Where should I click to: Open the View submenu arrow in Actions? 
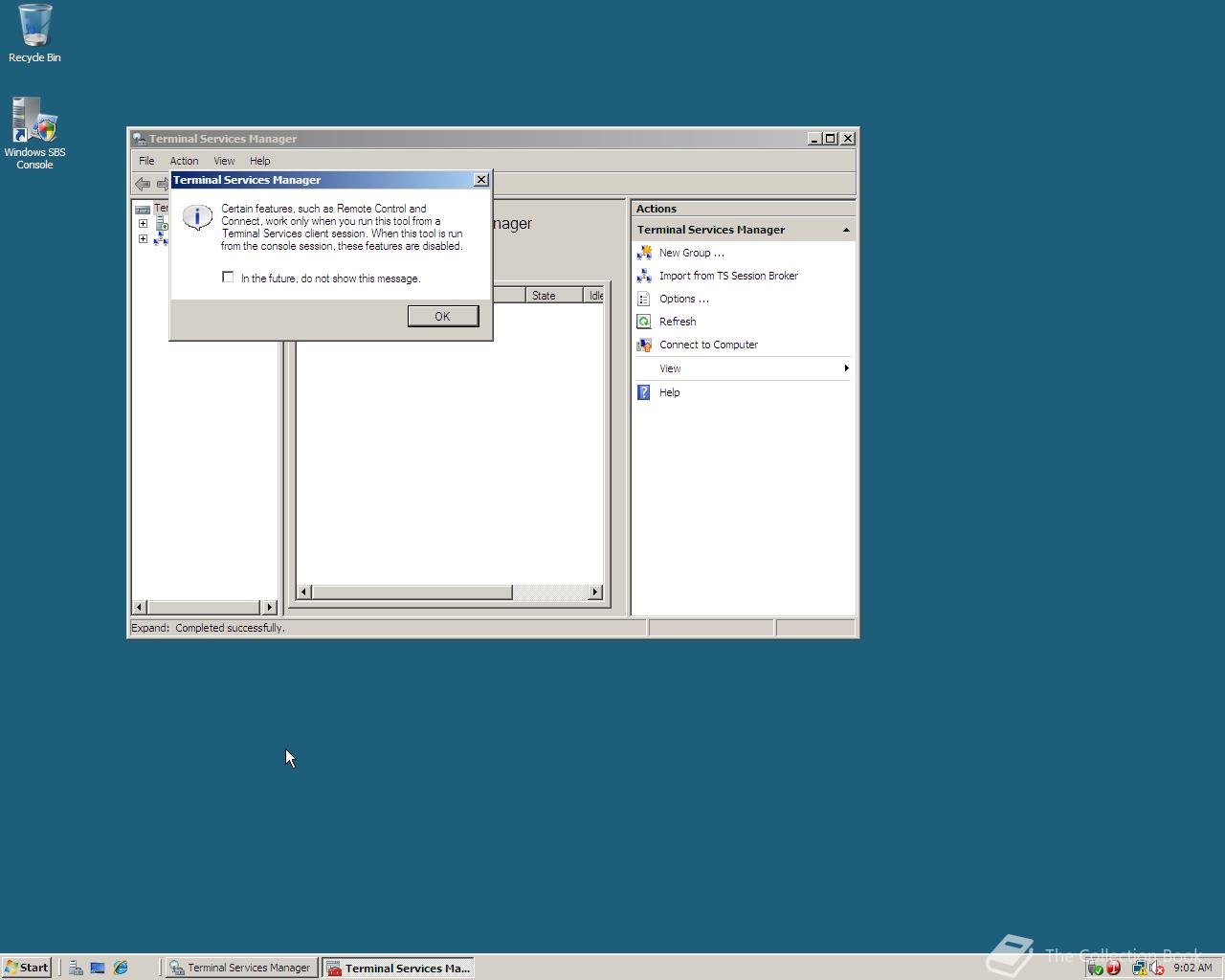click(x=846, y=368)
